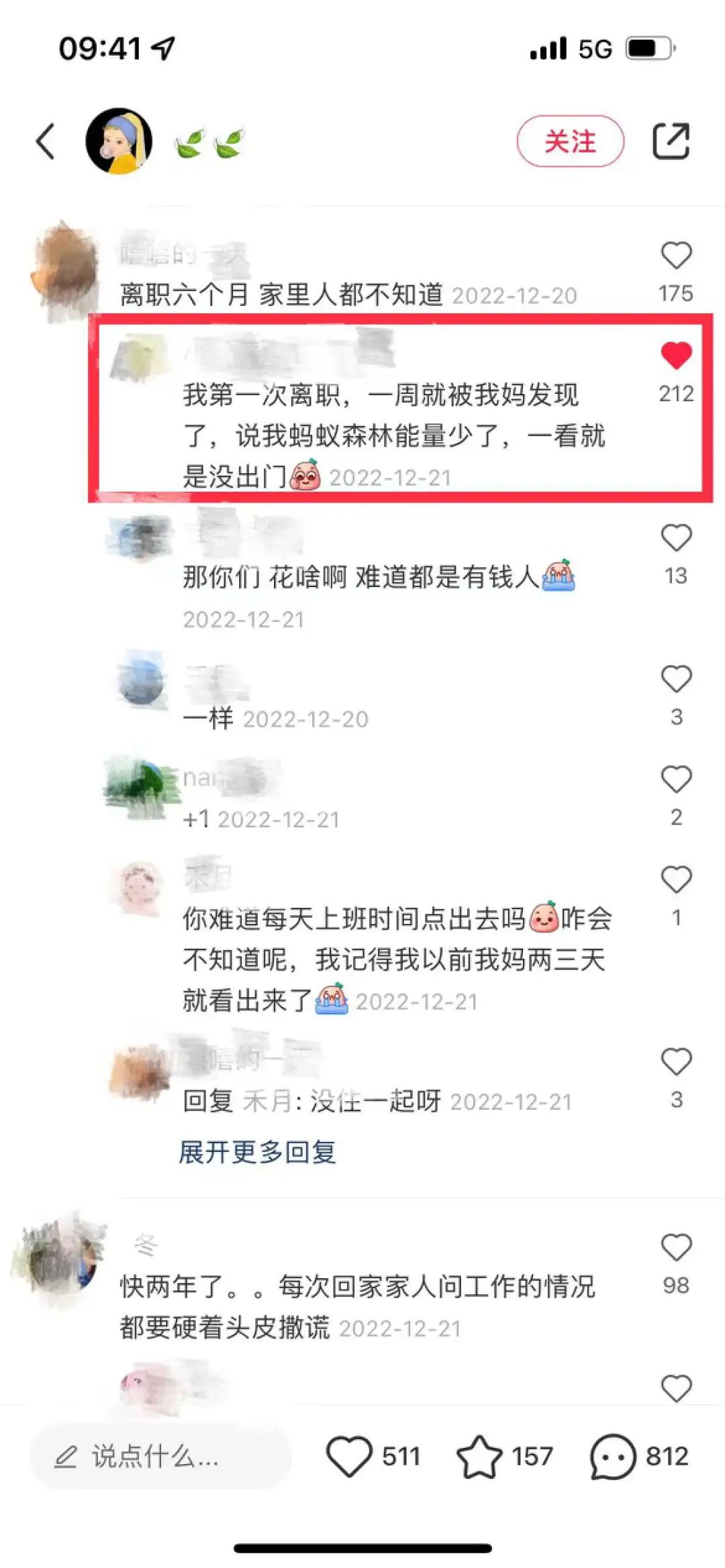Screen dimensions: 725x1568
Task: Tap the back arrow icon
Action: [45, 142]
